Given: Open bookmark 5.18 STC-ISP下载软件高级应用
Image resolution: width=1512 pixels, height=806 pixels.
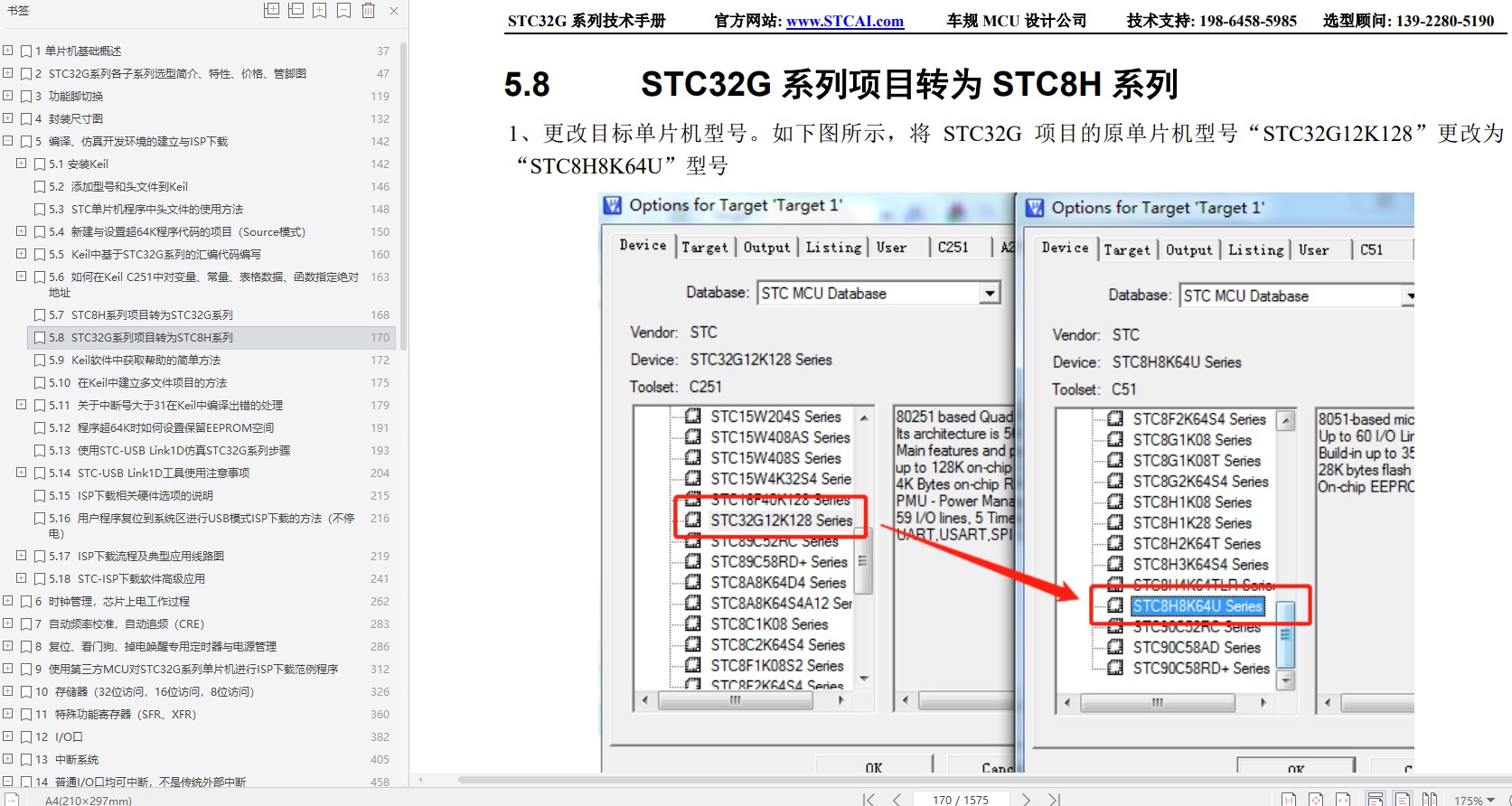Looking at the screenshot, I should (x=127, y=579).
